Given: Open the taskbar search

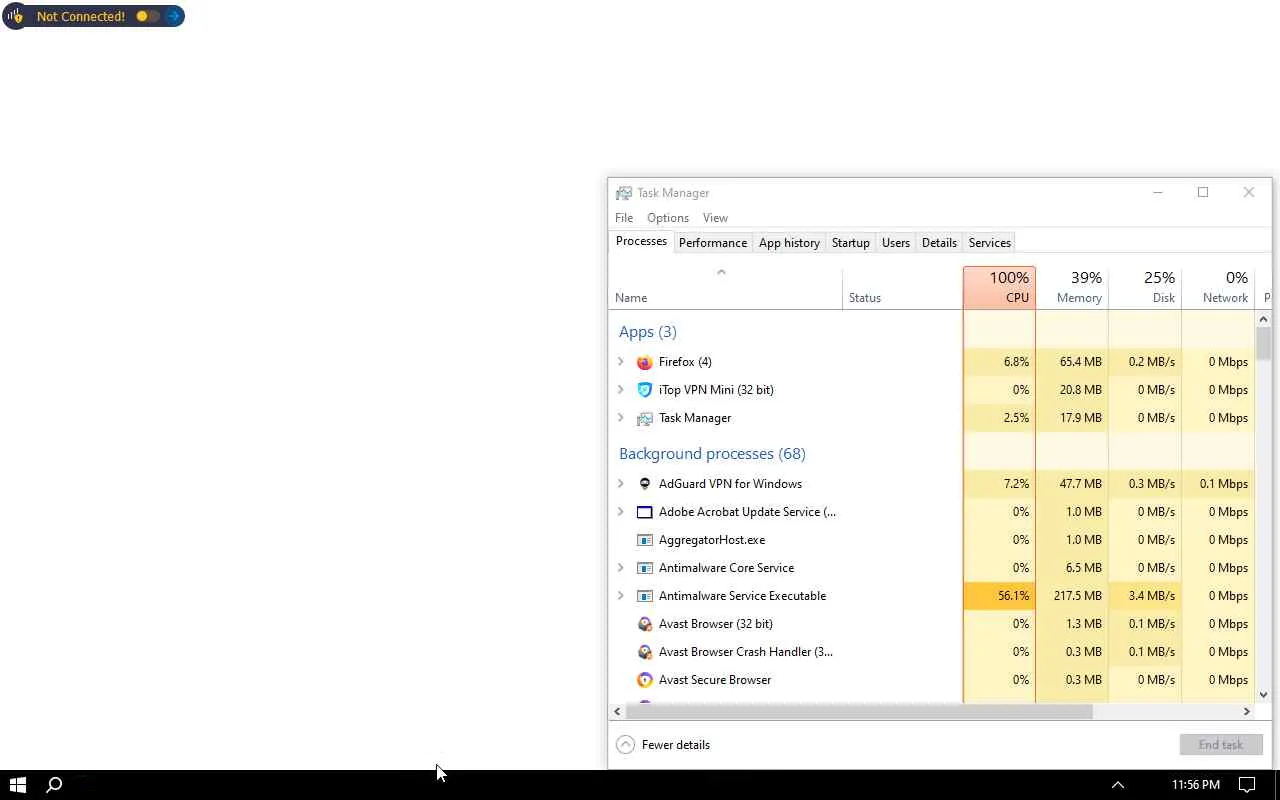Looking at the screenshot, I should [x=55, y=785].
